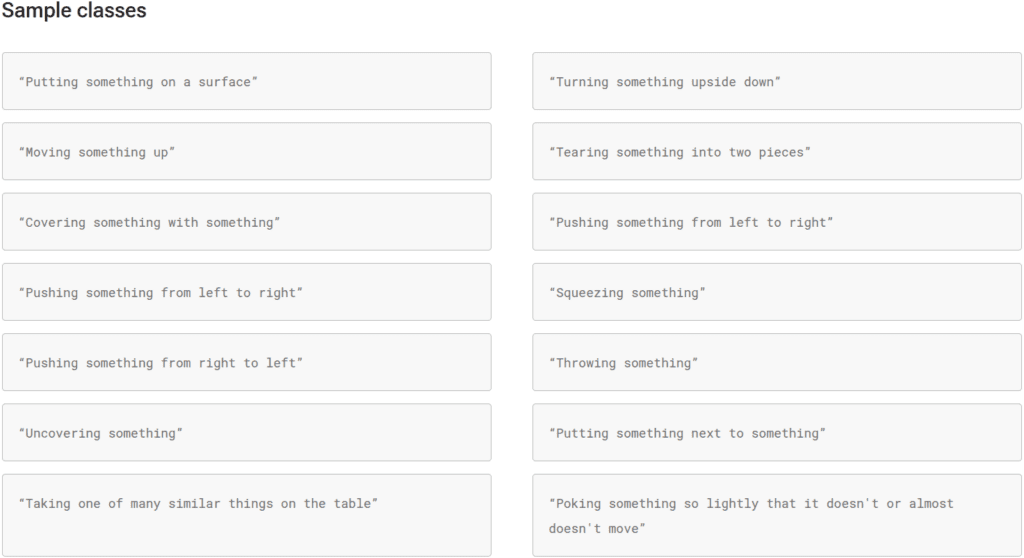Open the "Covering something with something" class
Viewport: 1024px width, 558px height.
tap(246, 222)
